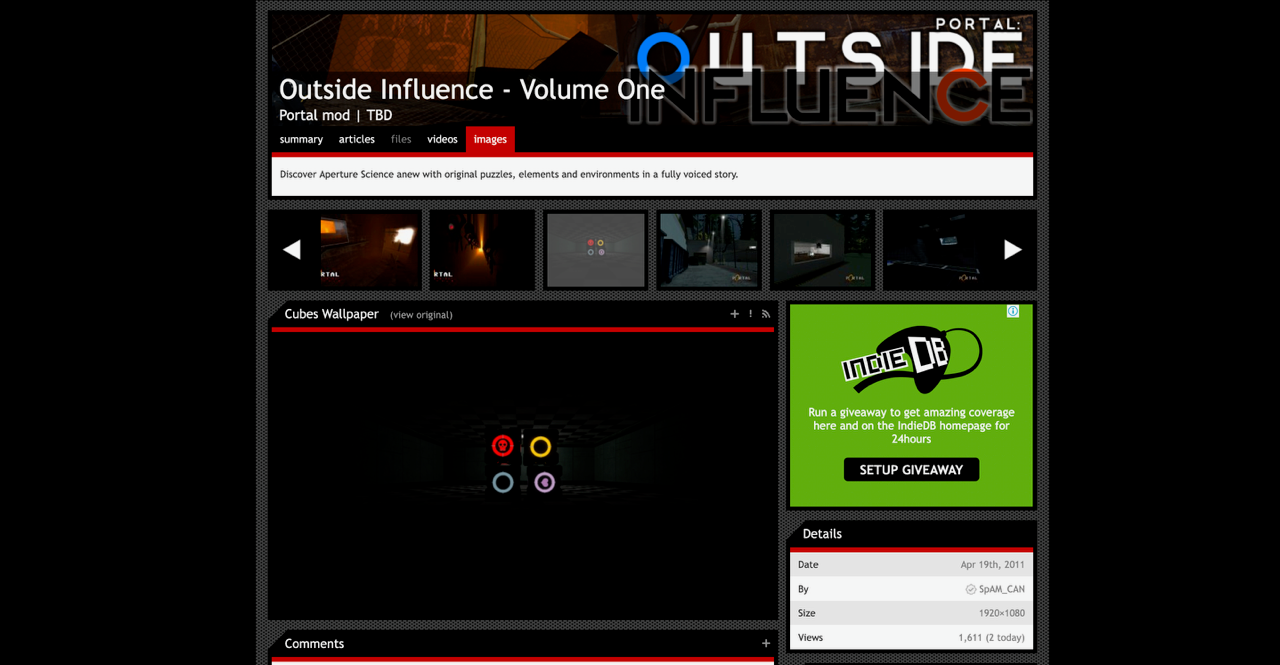Click the SETUP GIVEAWAY button
The height and width of the screenshot is (665, 1280).
click(x=911, y=469)
